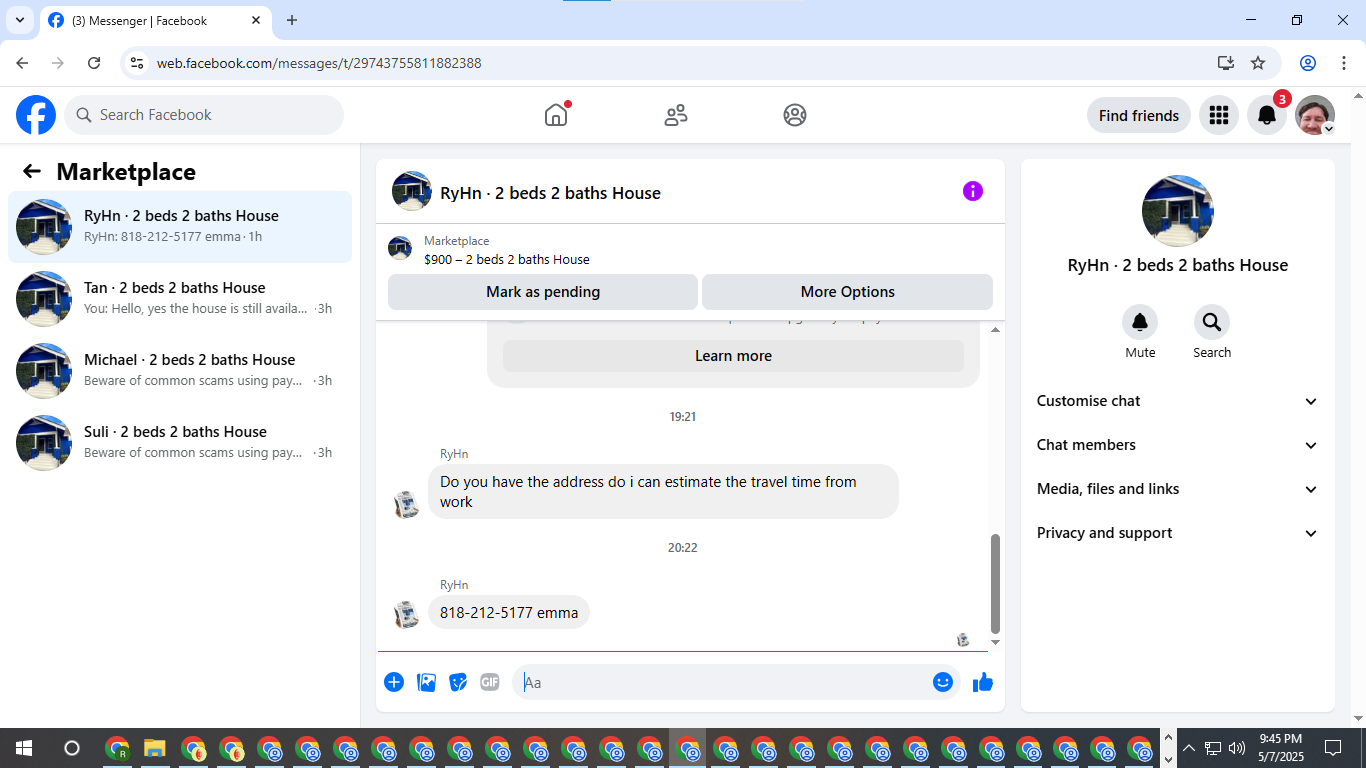This screenshot has width=1366, height=768.
Task: Open the RyHn conversation in the list
Action: pos(180,227)
